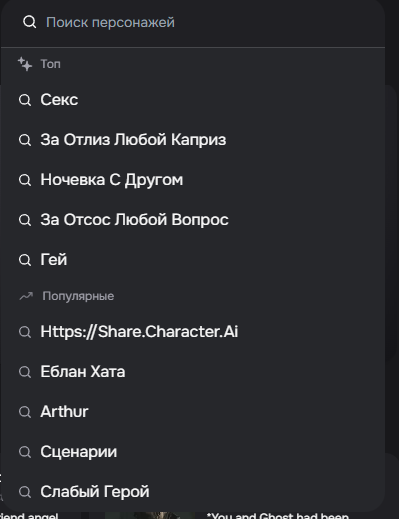Click the sparkle icon beside "Топ"
Viewport: 399px width, 519px height.
click(25, 64)
